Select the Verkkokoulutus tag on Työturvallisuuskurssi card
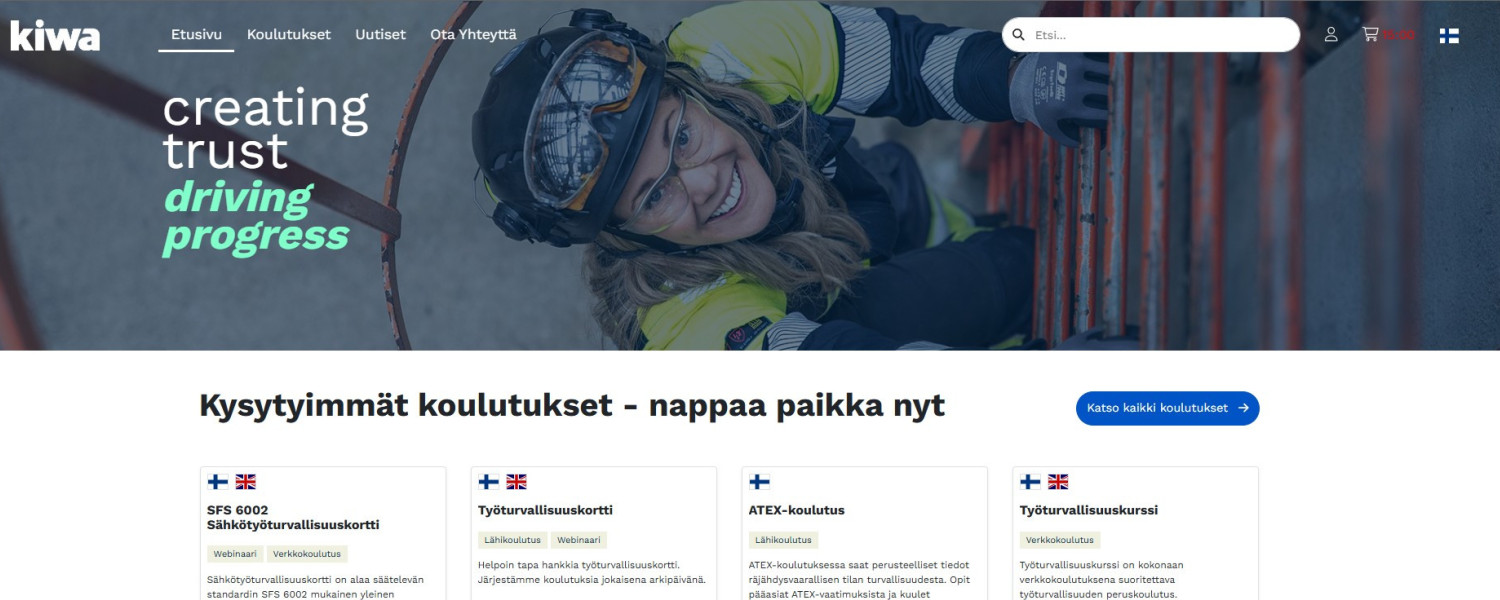 tap(1059, 540)
